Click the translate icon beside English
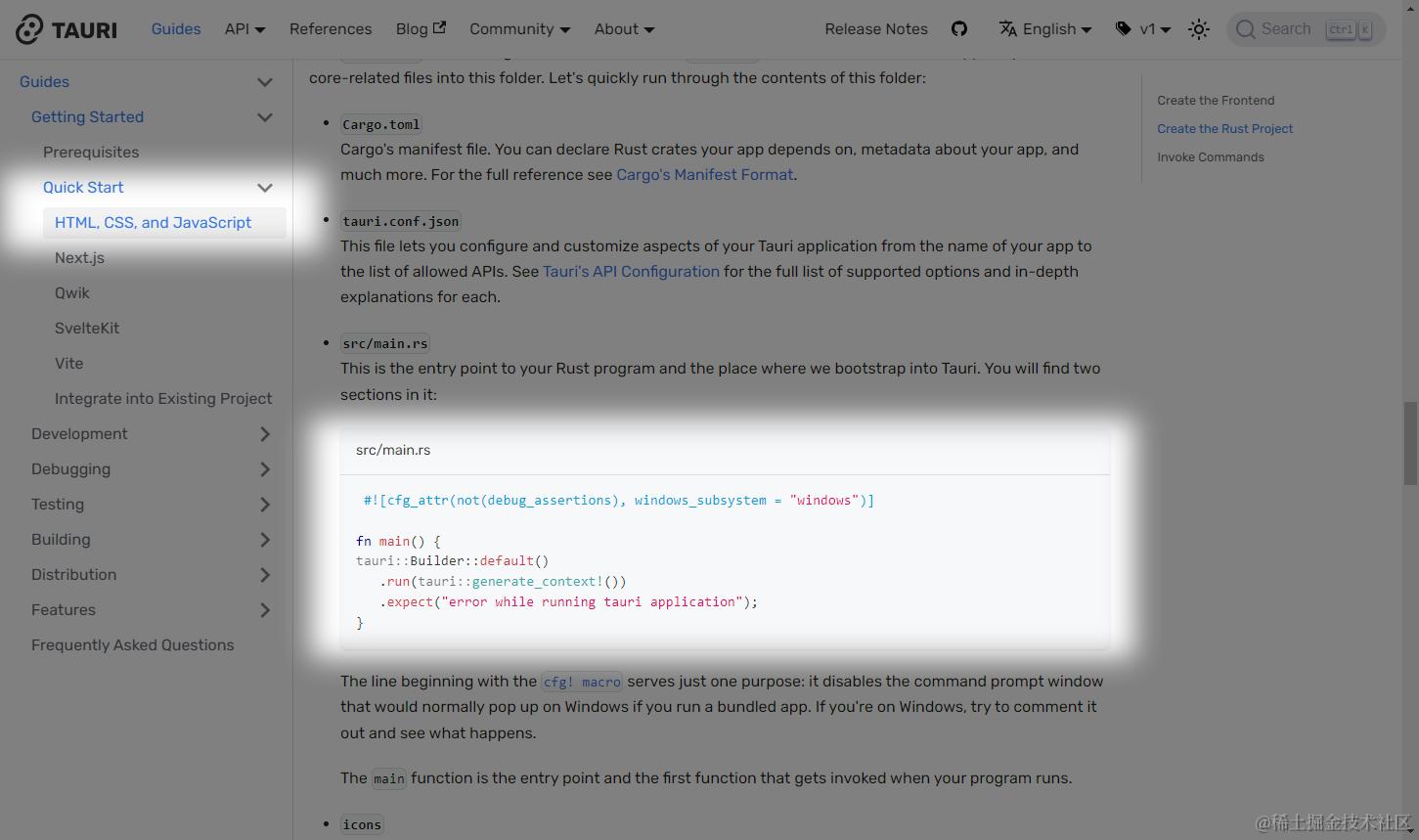 click(1008, 29)
